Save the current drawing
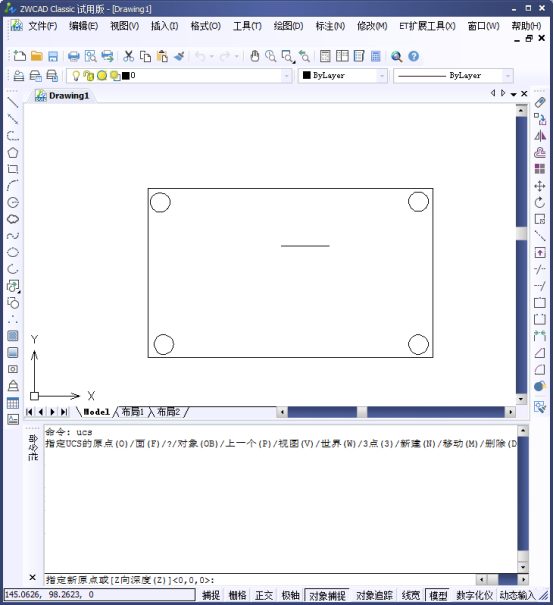Image resolution: width=554 pixels, height=605 pixels. [53, 56]
